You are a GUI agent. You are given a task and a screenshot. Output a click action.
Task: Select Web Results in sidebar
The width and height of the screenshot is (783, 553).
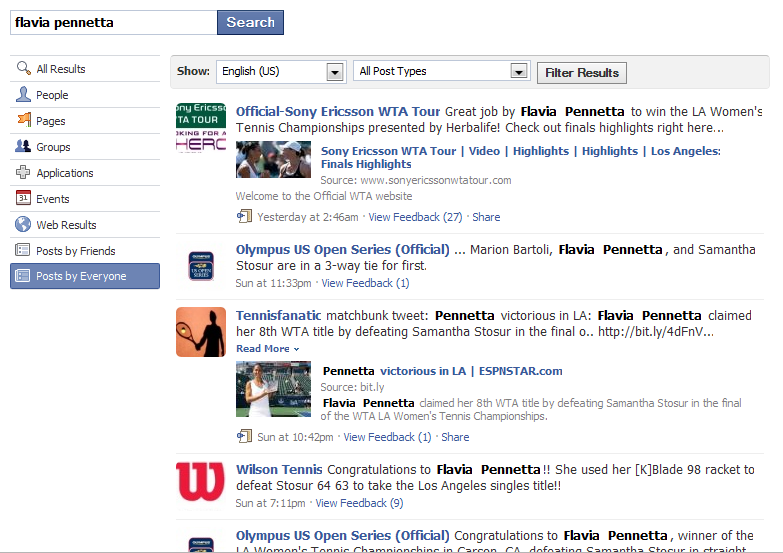(x=85, y=224)
